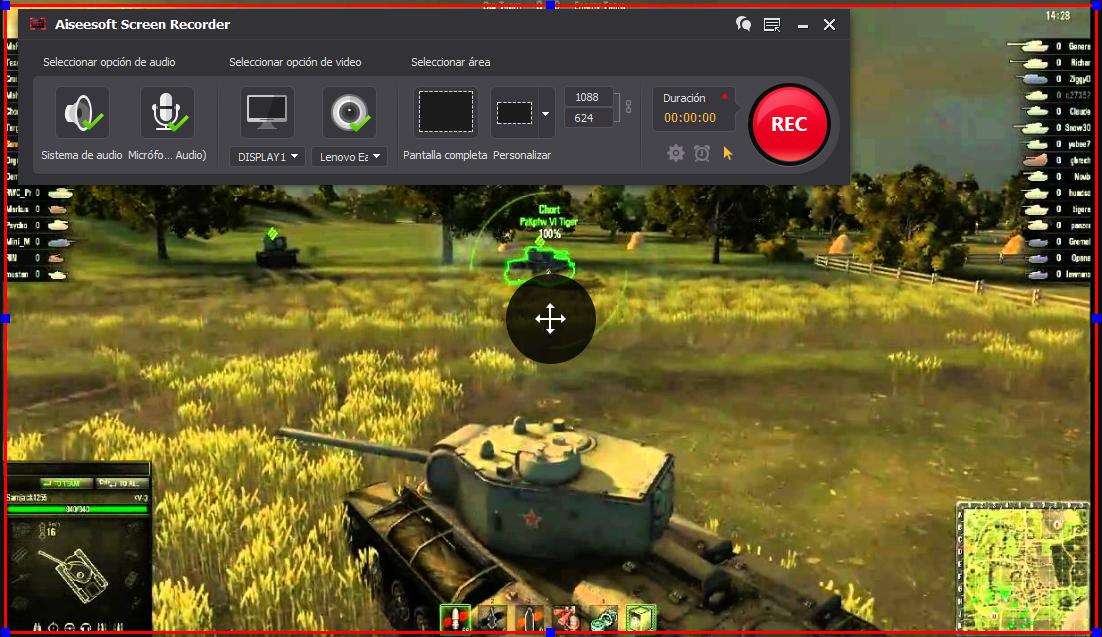Select the first shell ammo slot in game
Screen dimensions: 1102x637
(x=455, y=618)
